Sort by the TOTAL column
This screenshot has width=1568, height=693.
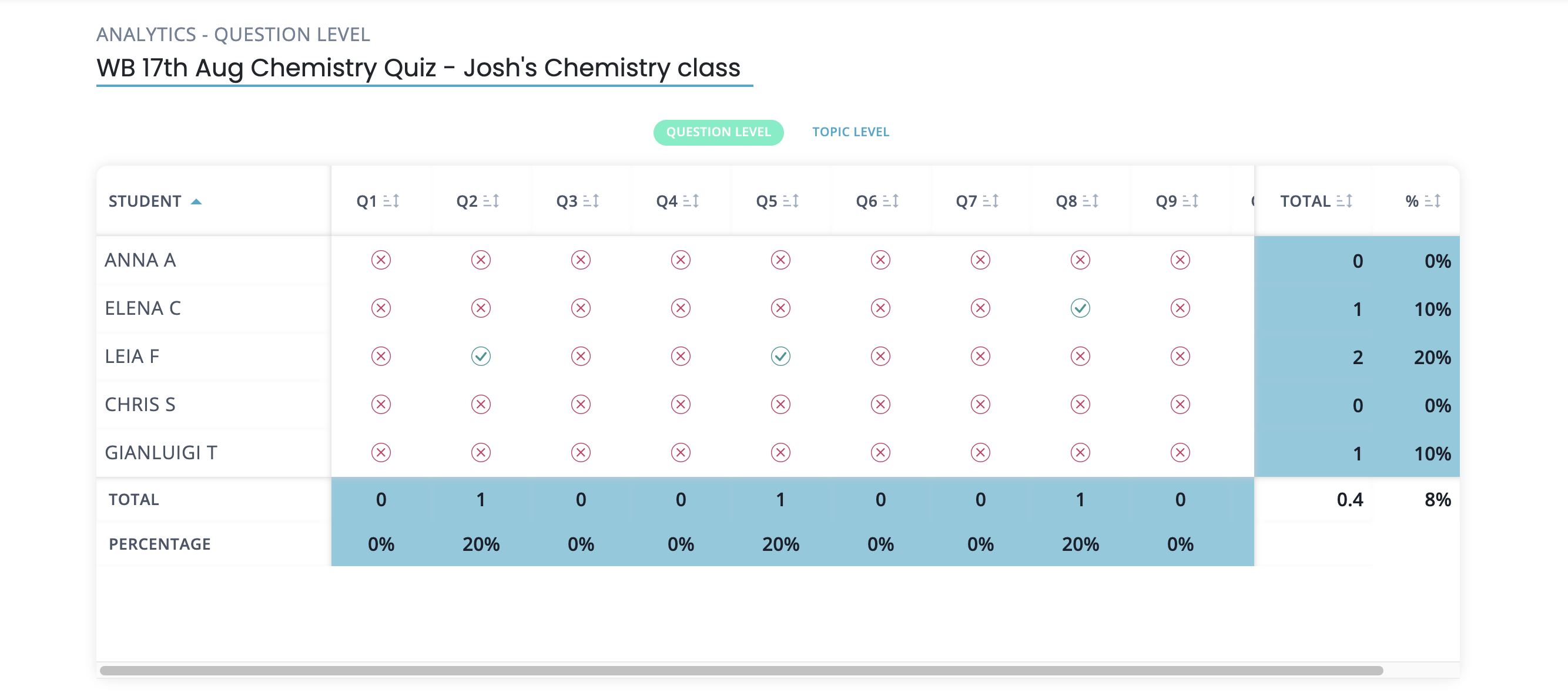1344,201
